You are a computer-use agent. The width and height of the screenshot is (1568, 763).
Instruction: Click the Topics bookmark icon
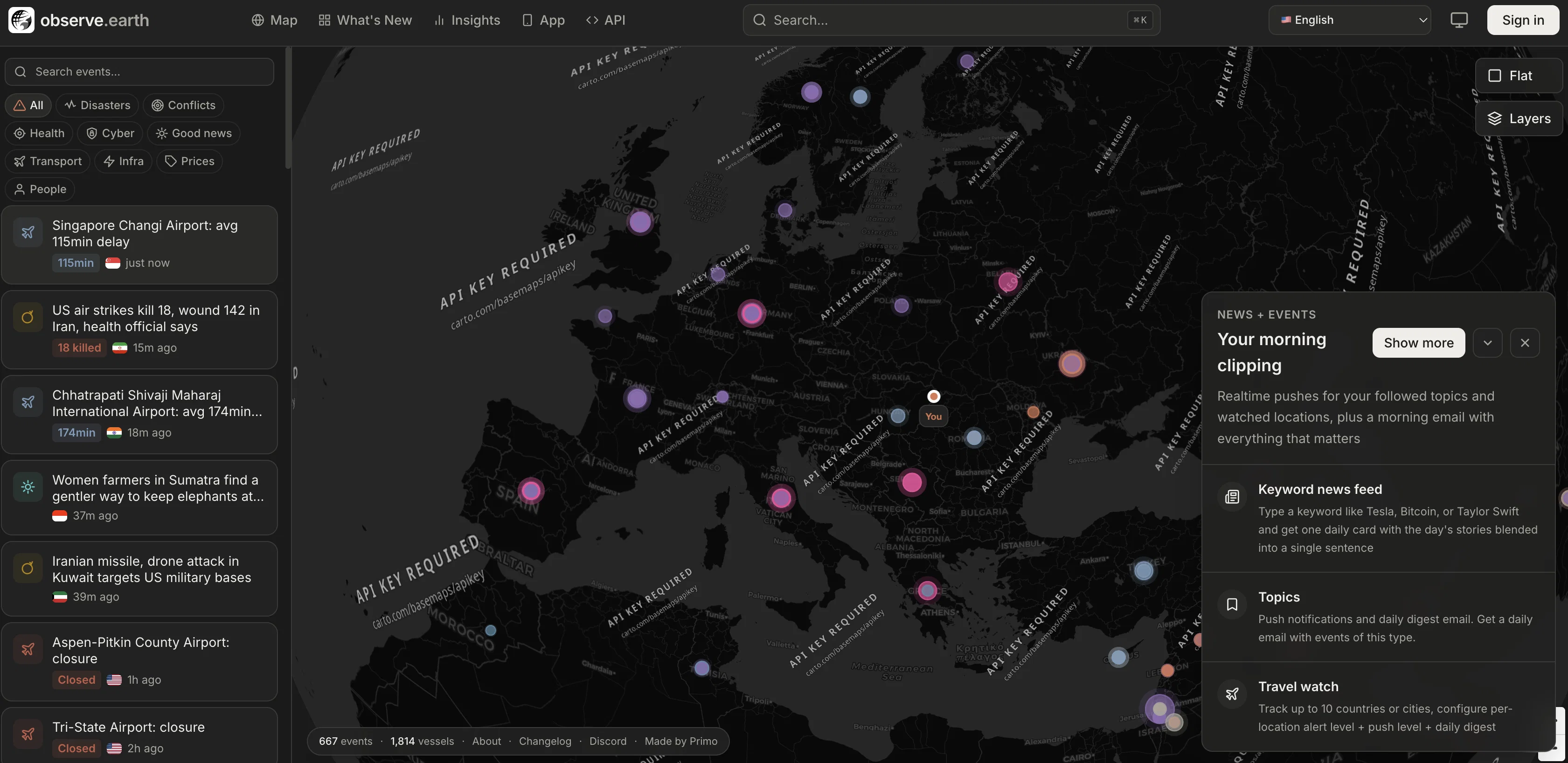point(1232,604)
